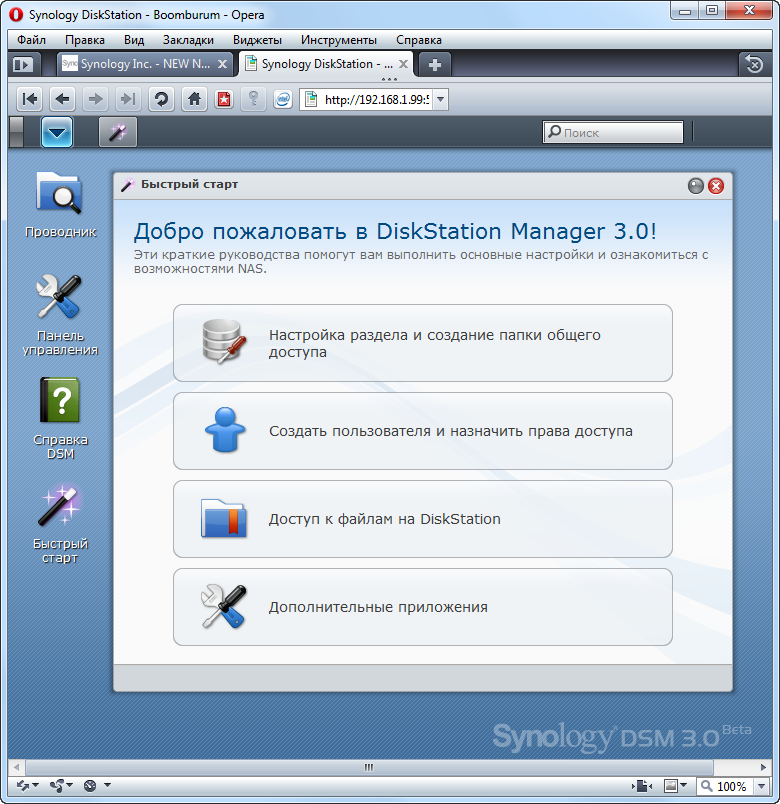Click the DSM search field Поиск

[613, 132]
